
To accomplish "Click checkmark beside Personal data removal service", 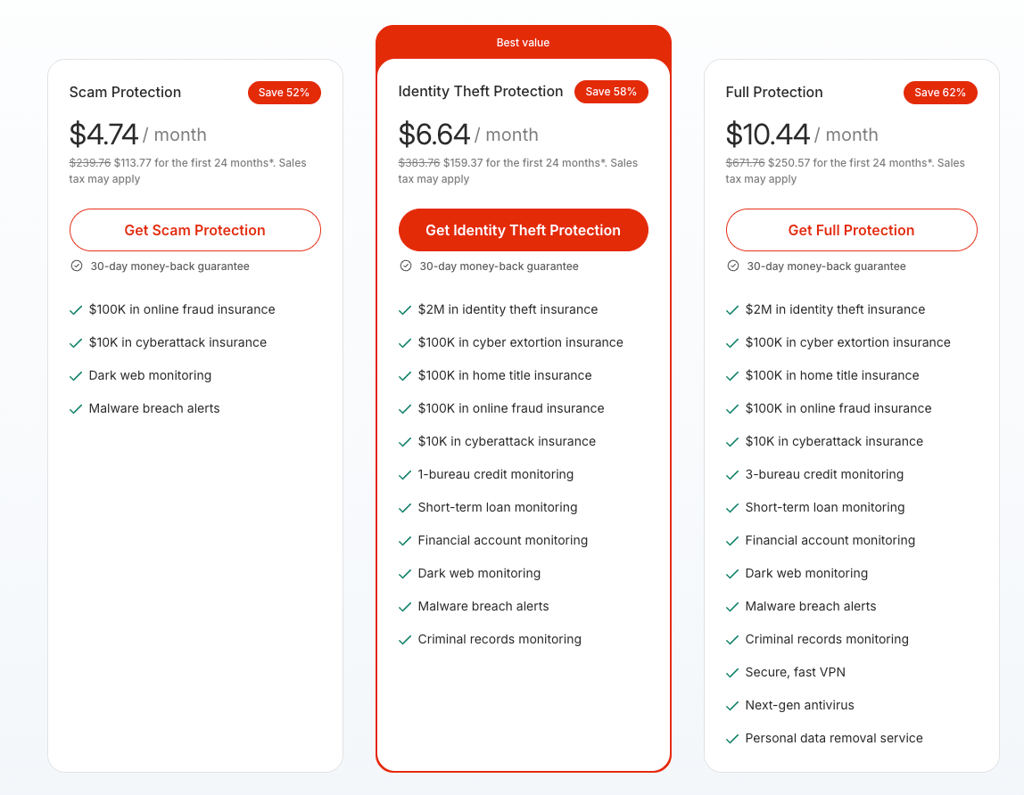I will tap(732, 739).
